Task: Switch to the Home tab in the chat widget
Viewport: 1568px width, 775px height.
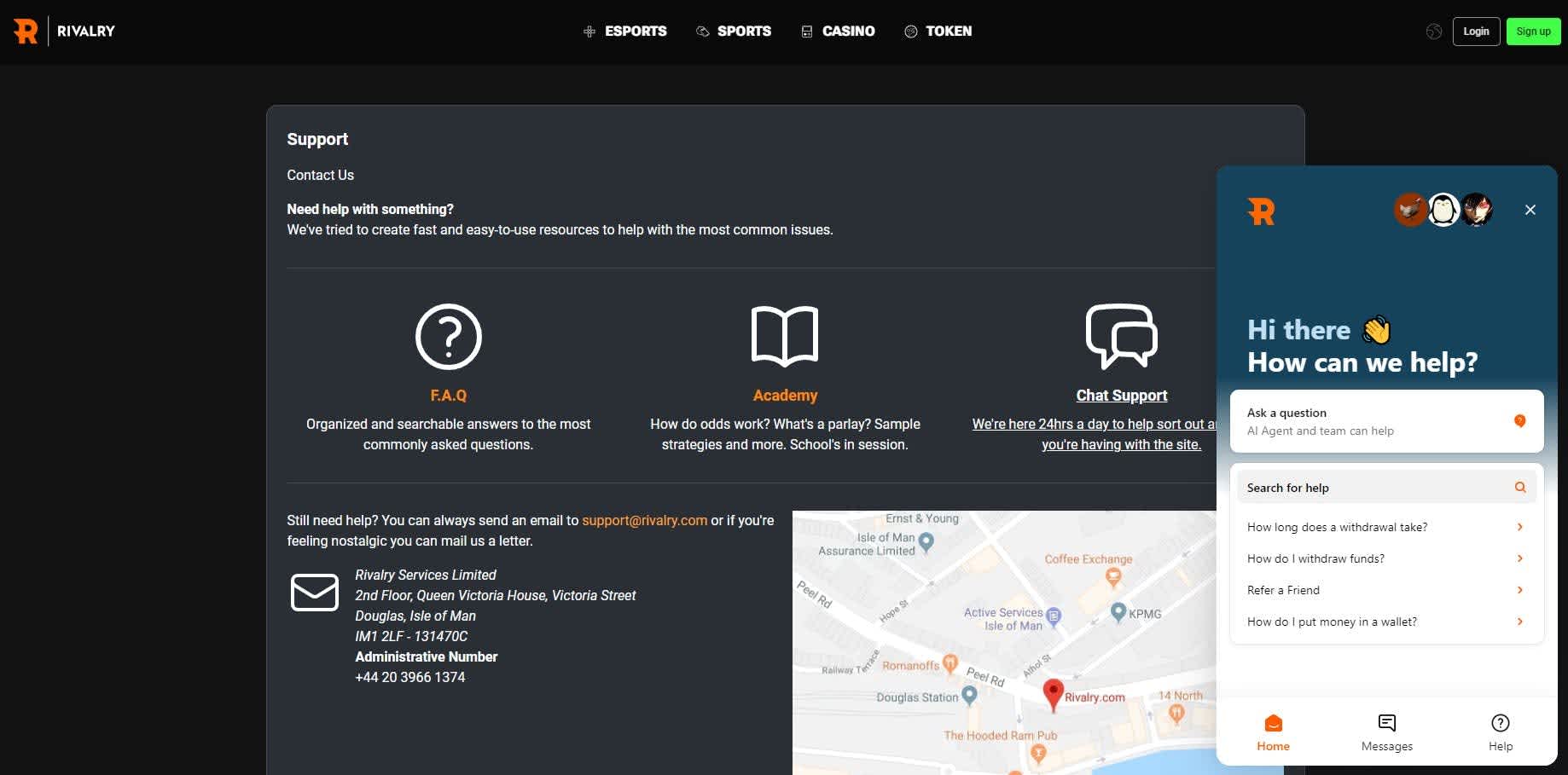Action: pos(1274,733)
